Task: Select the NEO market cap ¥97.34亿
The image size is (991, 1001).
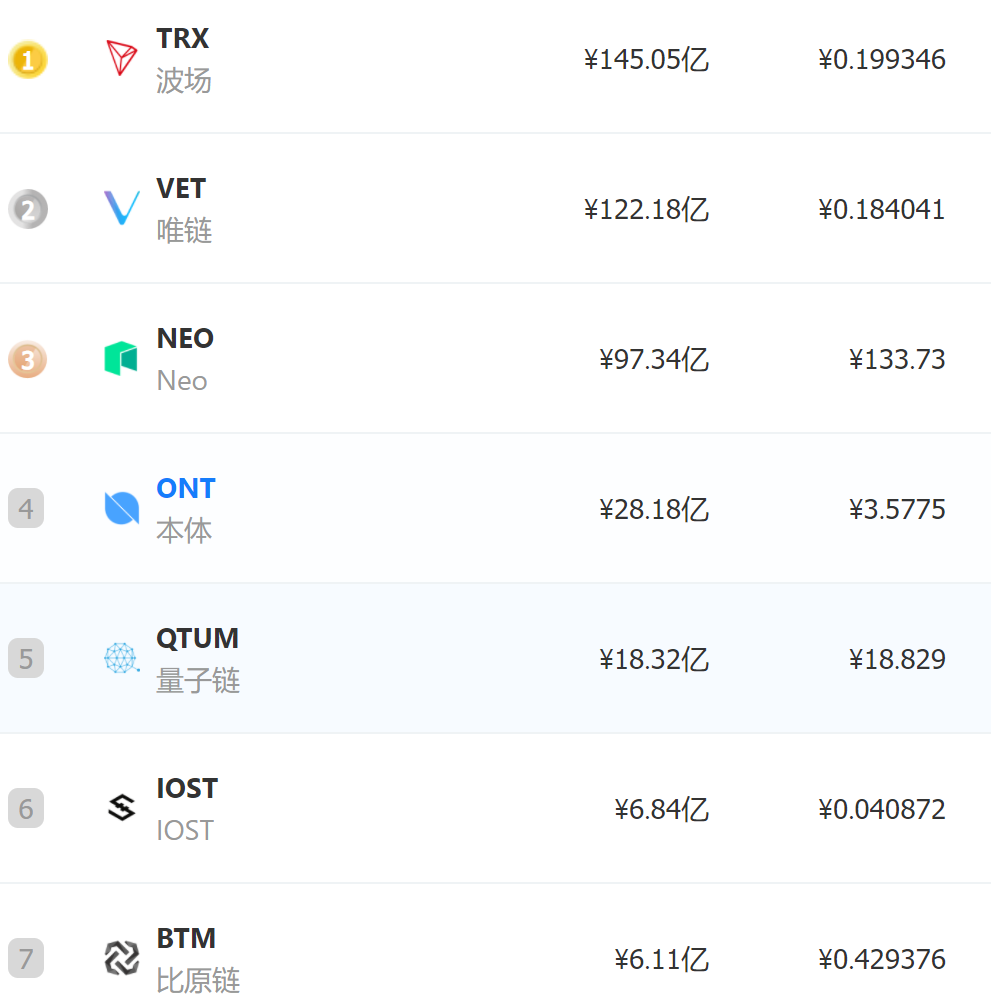Action: click(x=654, y=359)
